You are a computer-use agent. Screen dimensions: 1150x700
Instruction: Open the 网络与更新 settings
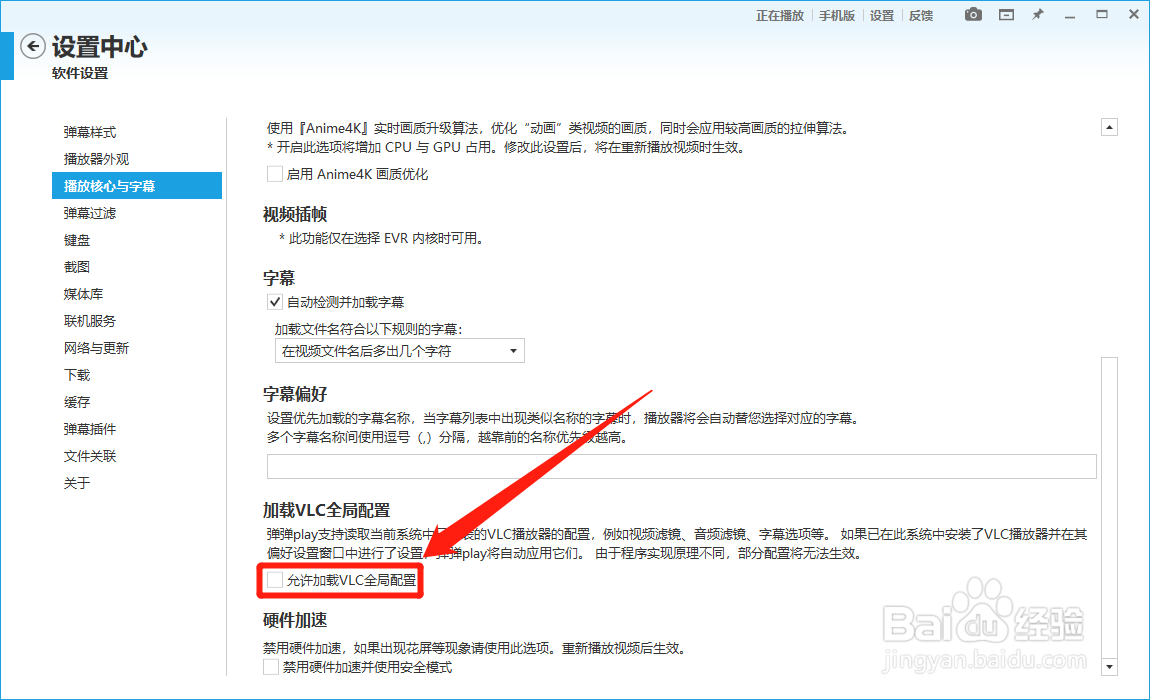pyautogui.click(x=136, y=348)
